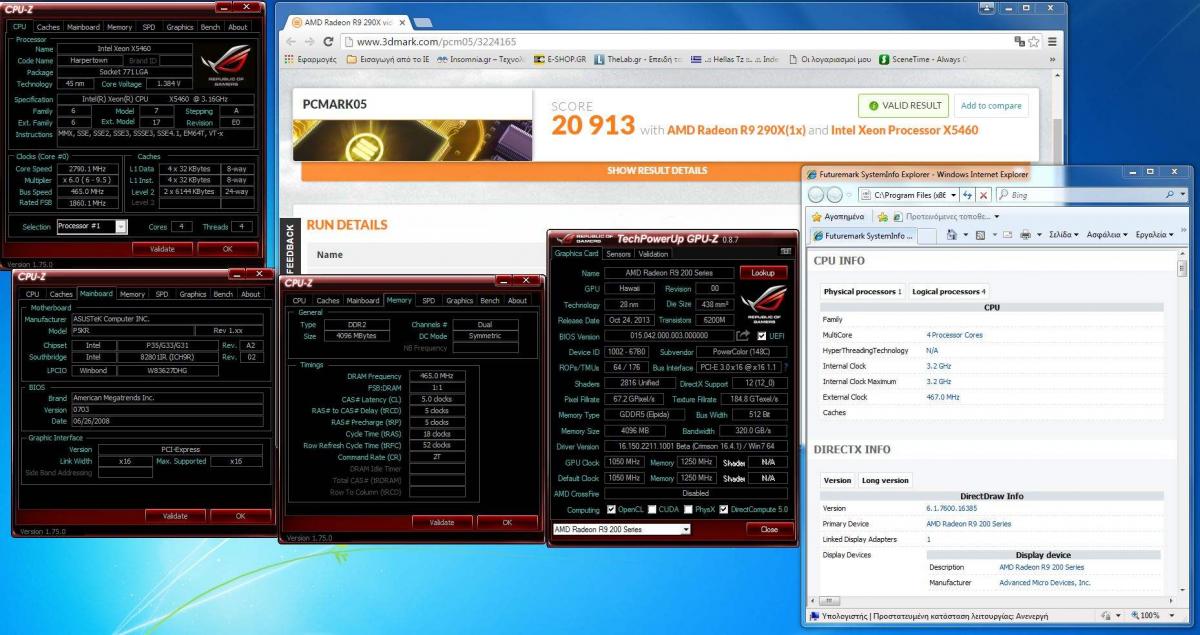Click the translate icon in Chrome address bar
The width and height of the screenshot is (1200, 635).
(1019, 41)
